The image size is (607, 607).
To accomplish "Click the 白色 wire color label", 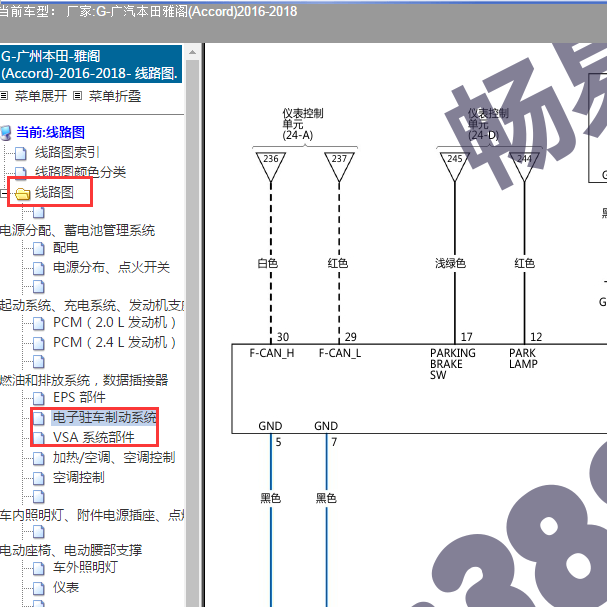I will point(267,264).
